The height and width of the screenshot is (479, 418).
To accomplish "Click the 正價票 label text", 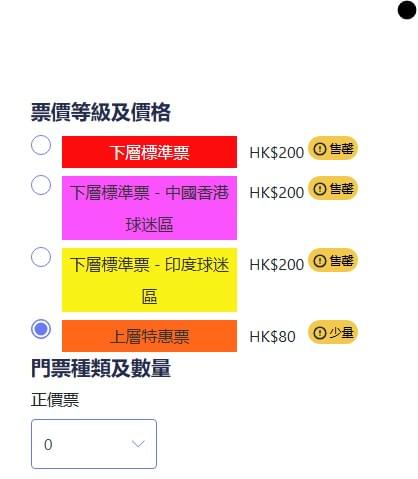I will (x=55, y=400).
